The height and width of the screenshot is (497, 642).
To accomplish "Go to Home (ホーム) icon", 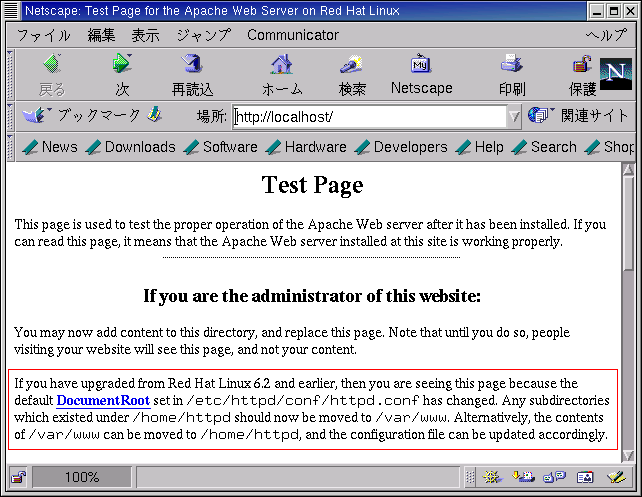I will click(282, 64).
